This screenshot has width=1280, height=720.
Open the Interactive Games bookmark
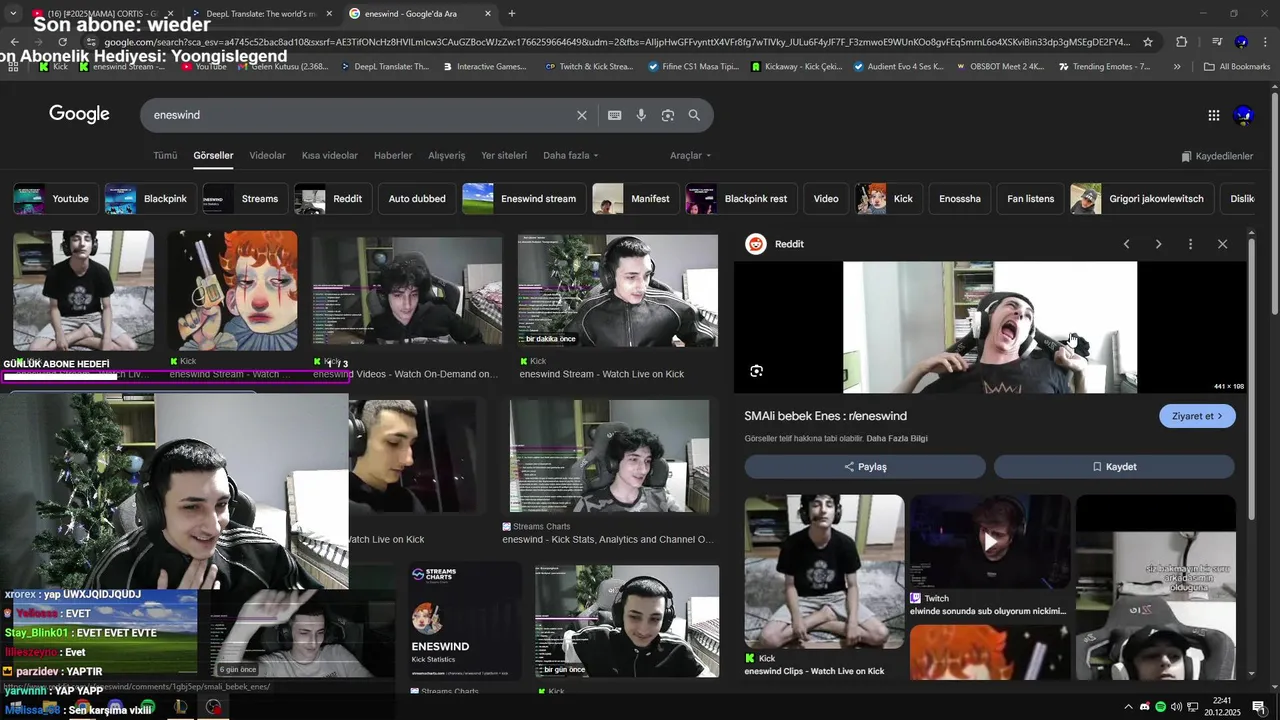coord(484,67)
